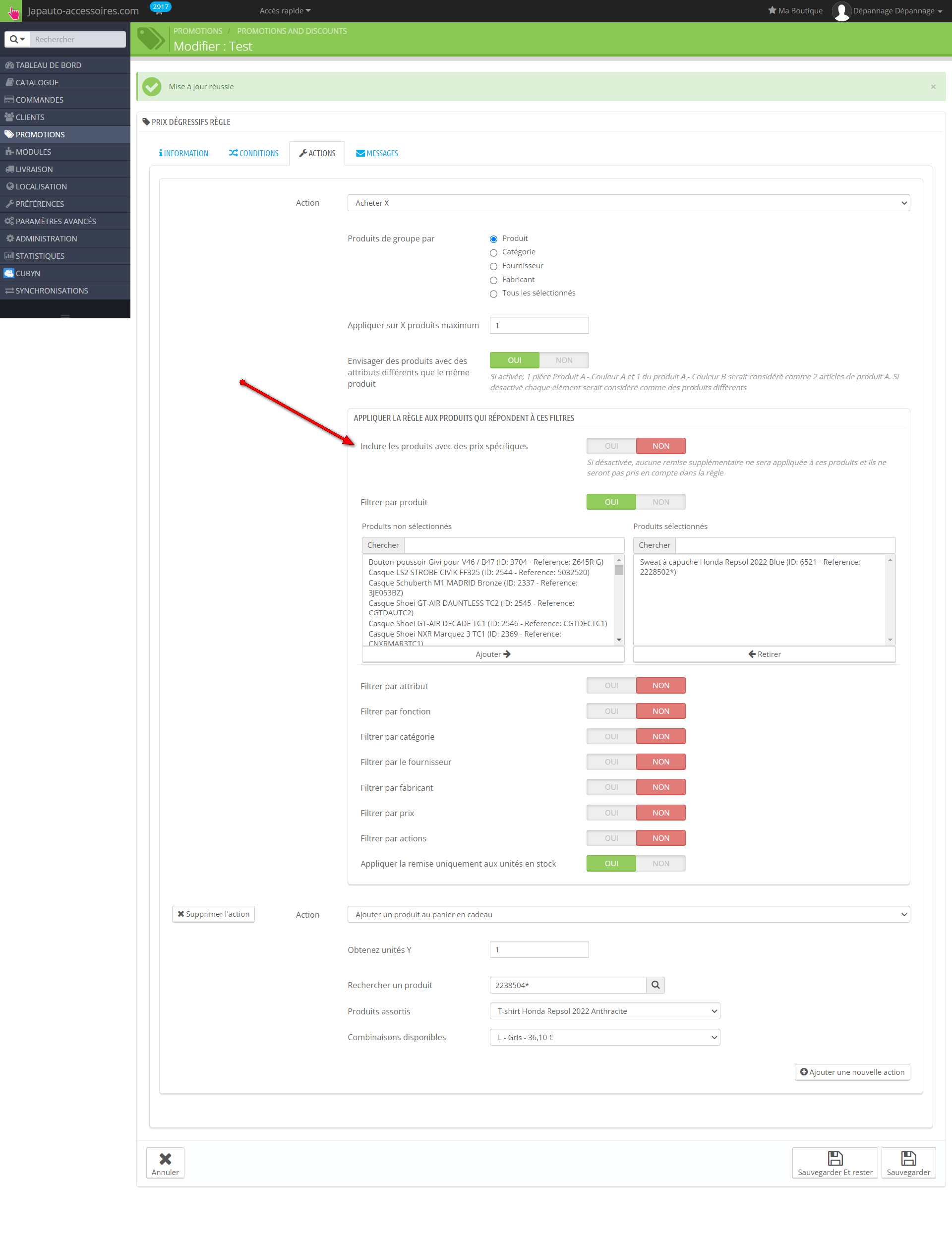This screenshot has height=1236, width=952.
Task: Click the Appliquer sur X produits input
Action: (539, 325)
